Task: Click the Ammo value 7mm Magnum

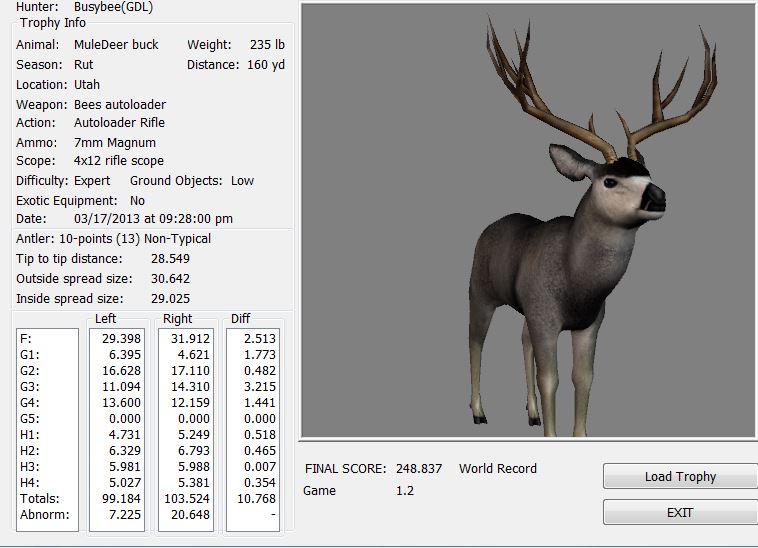Action: pos(115,143)
